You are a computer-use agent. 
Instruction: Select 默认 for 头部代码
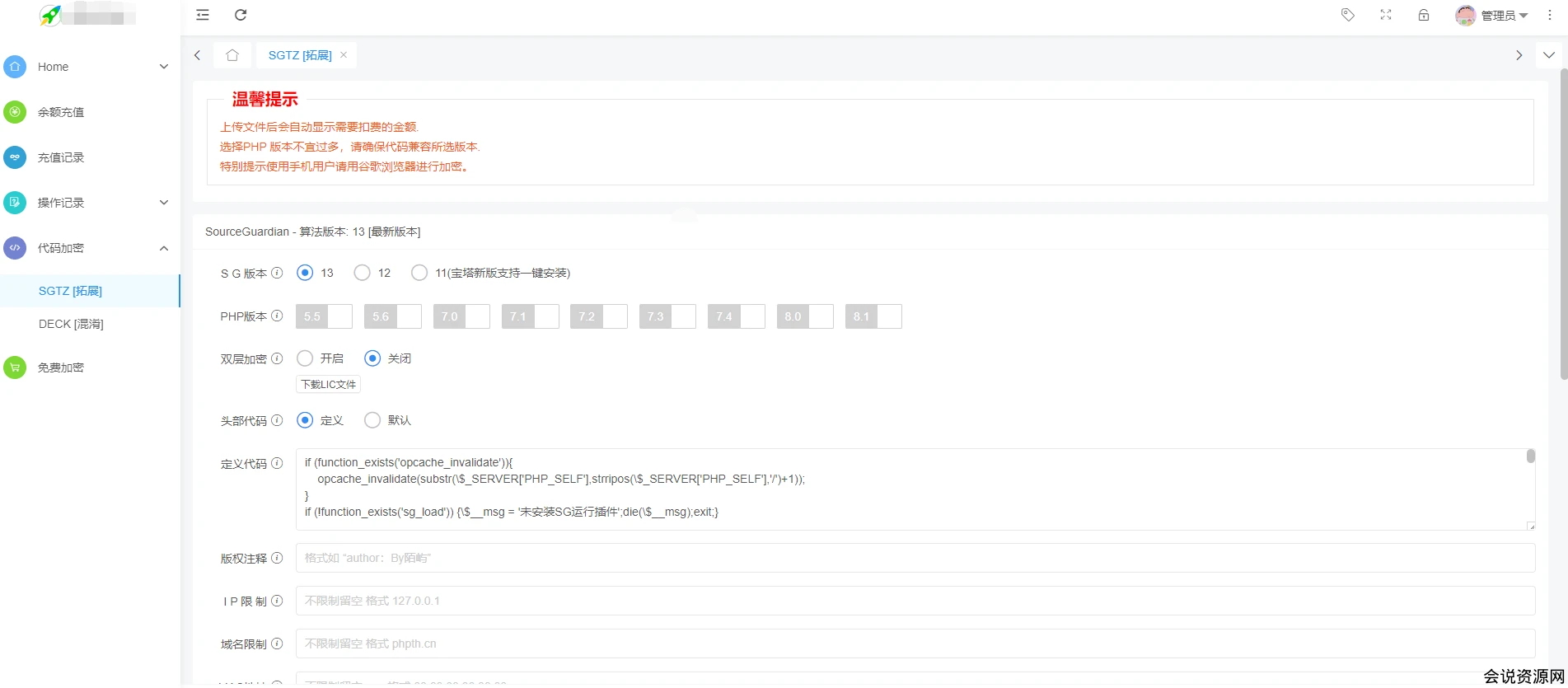(x=372, y=420)
